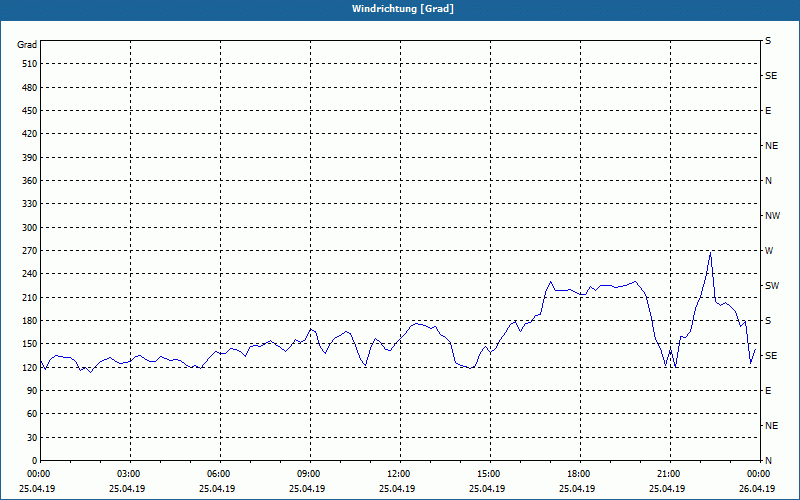Image resolution: width=800 pixels, height=500 pixels.
Task: Click the 420 degree axis label
Action: pyautogui.click(x=30, y=134)
